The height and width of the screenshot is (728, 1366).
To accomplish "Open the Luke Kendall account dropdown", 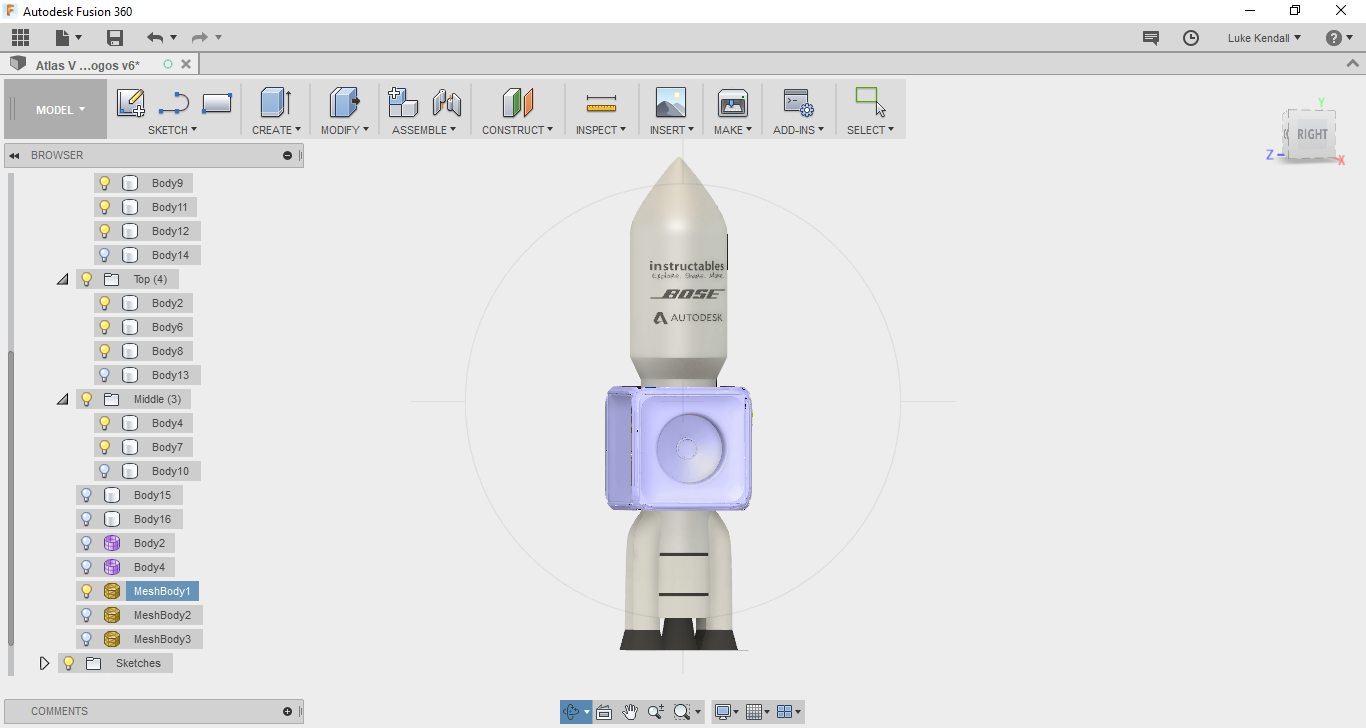I will [1264, 38].
